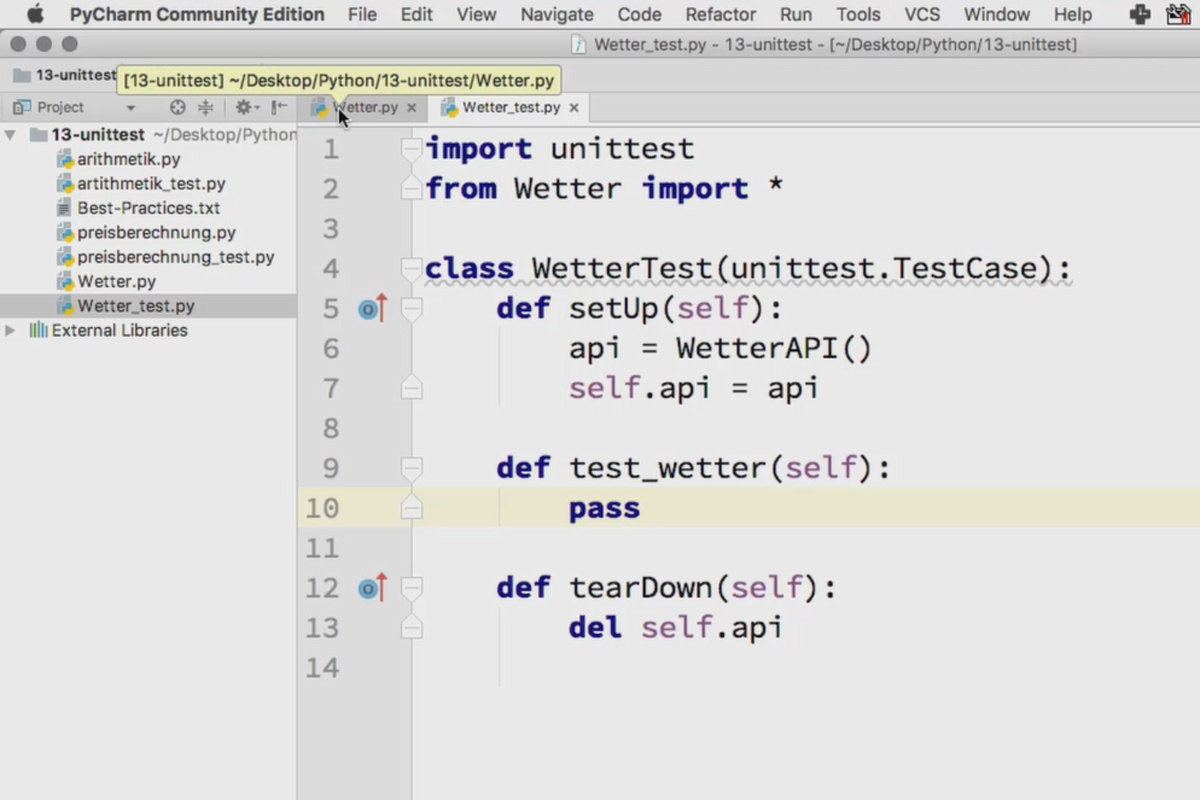Click 'import unittest' on line 1
The image size is (1200, 800).
(560, 149)
